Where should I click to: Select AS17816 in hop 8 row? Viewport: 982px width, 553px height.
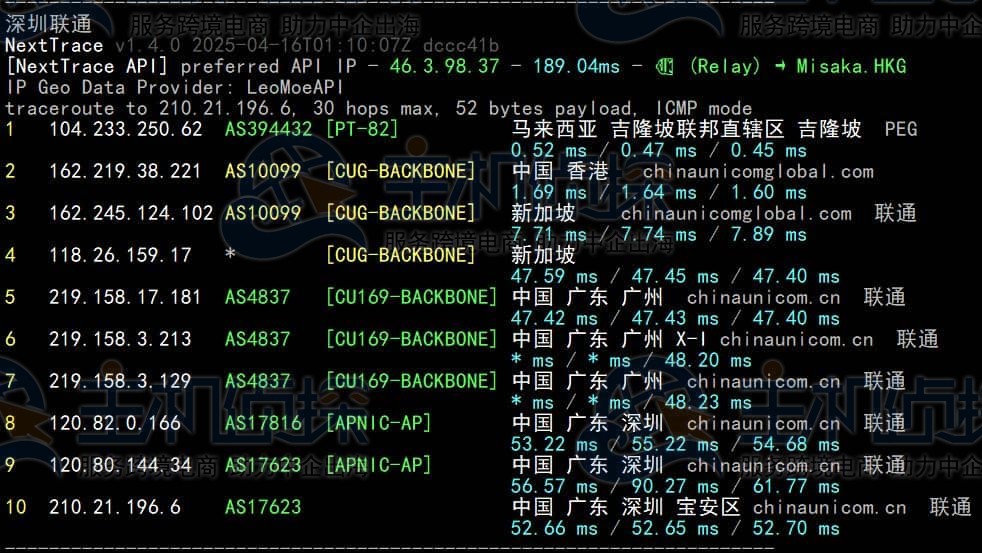(263, 423)
